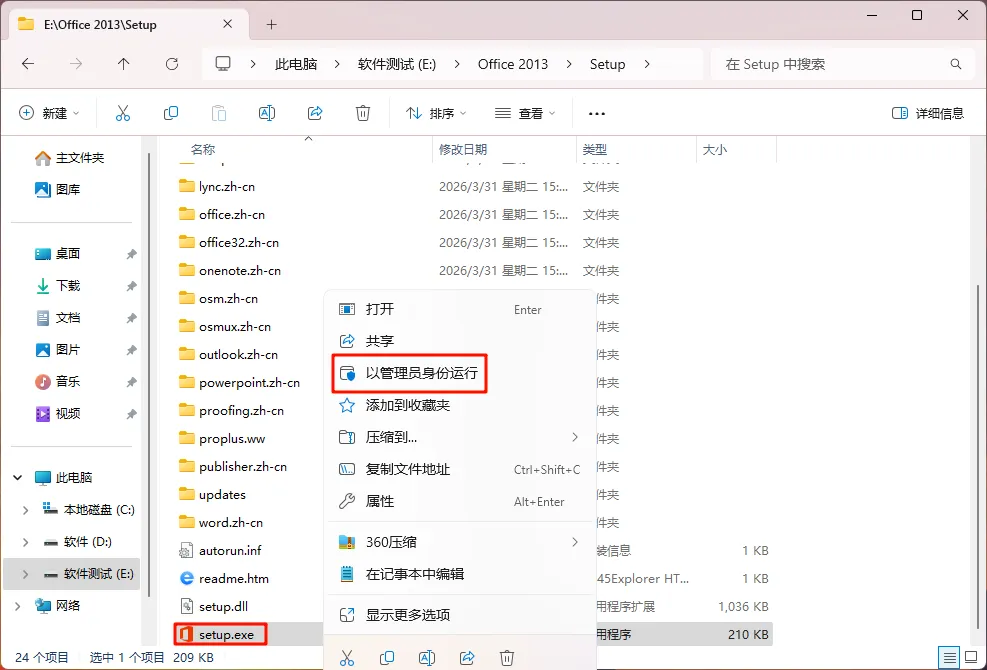Toggle the 详细信息 details pane
Image resolution: width=987 pixels, height=670 pixels.
(x=928, y=113)
